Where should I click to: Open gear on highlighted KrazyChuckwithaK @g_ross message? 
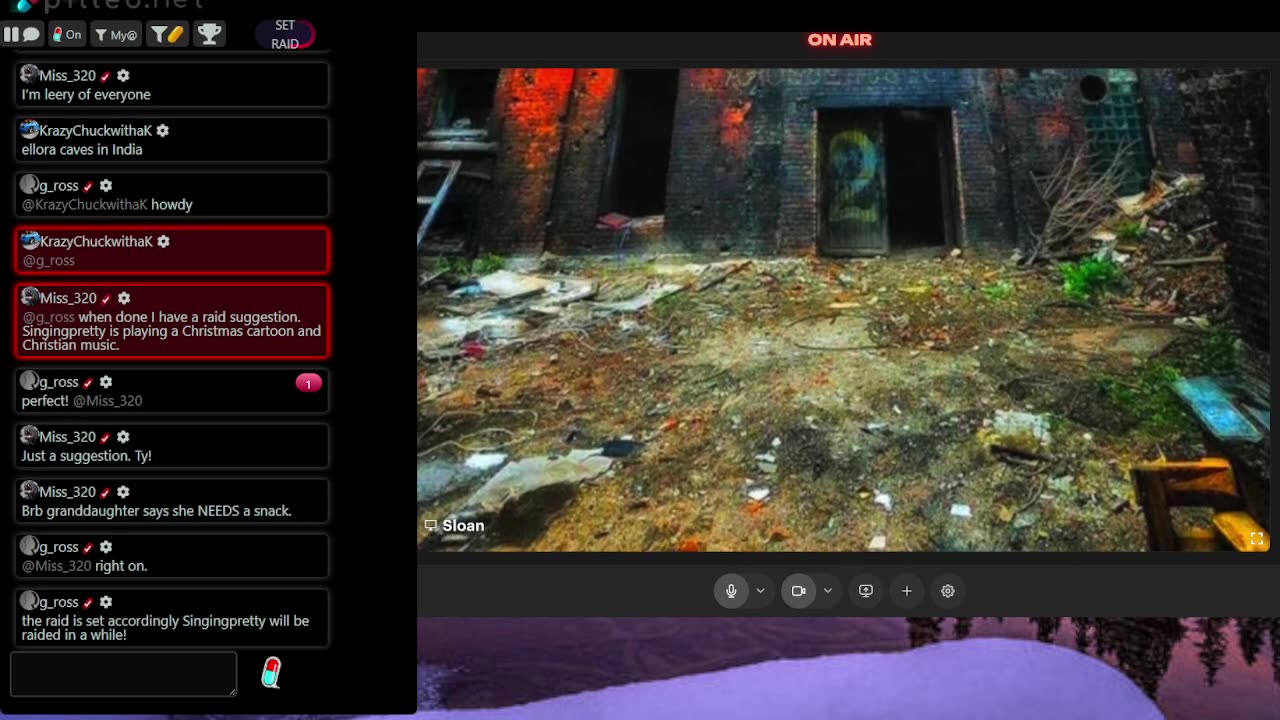tap(163, 241)
